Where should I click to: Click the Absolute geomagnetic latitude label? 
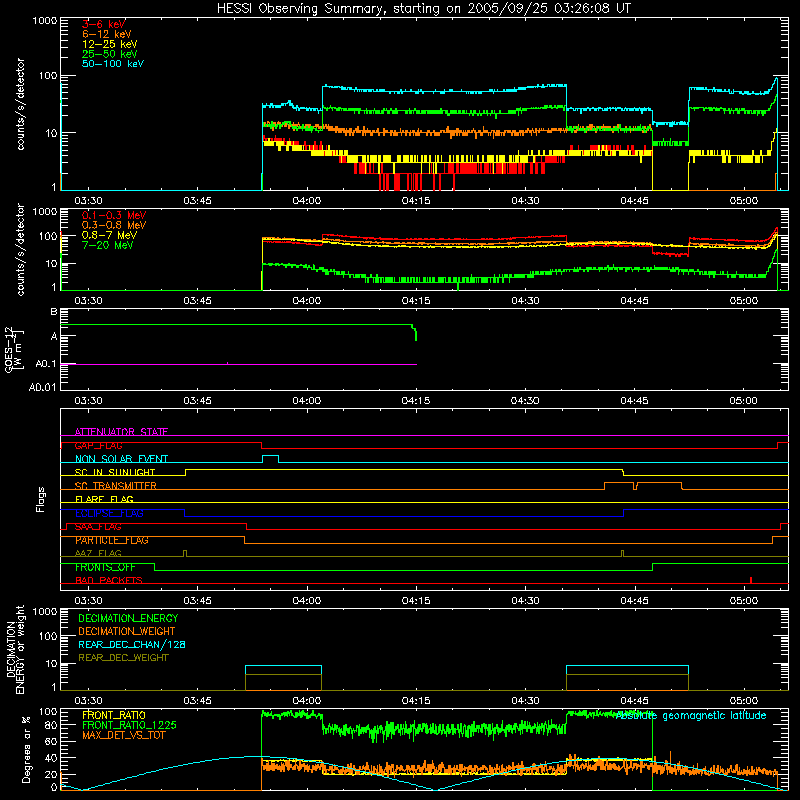(x=691, y=715)
